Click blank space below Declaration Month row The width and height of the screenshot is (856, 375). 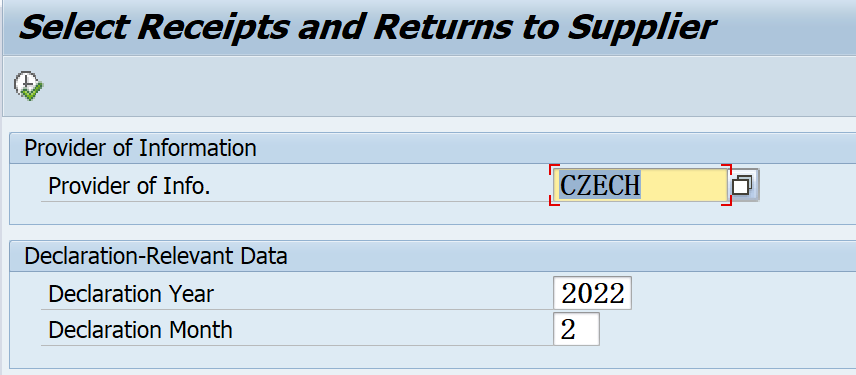click(382, 357)
